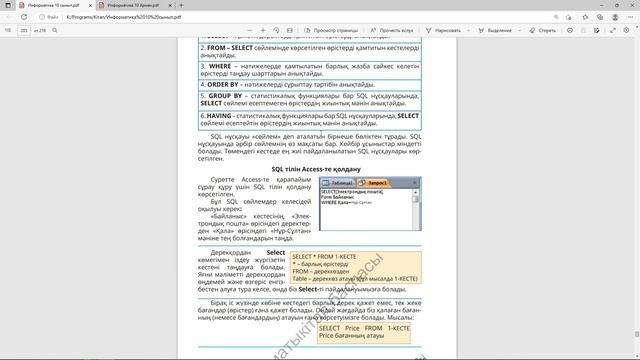The height and width of the screenshot is (360, 640).
Task: Open the Collections panel
Action: [x=600, y=17]
